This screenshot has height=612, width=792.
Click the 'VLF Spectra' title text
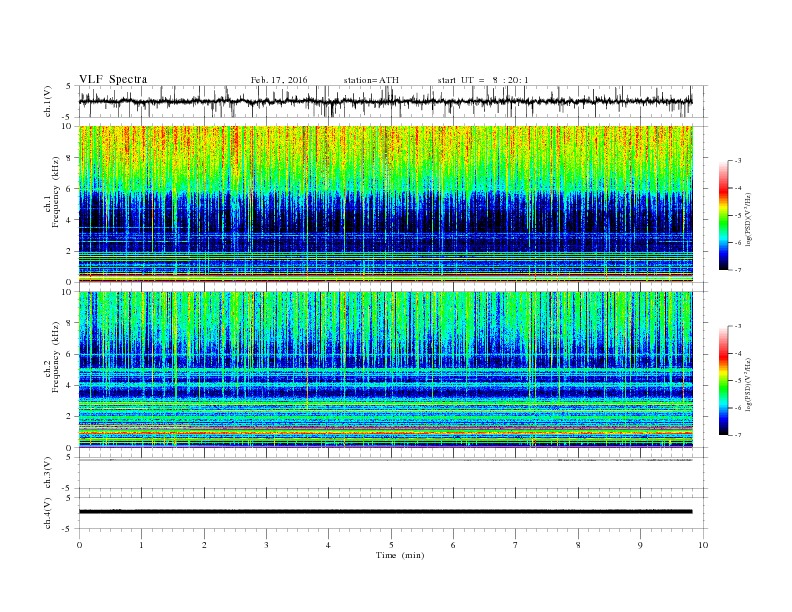point(113,79)
